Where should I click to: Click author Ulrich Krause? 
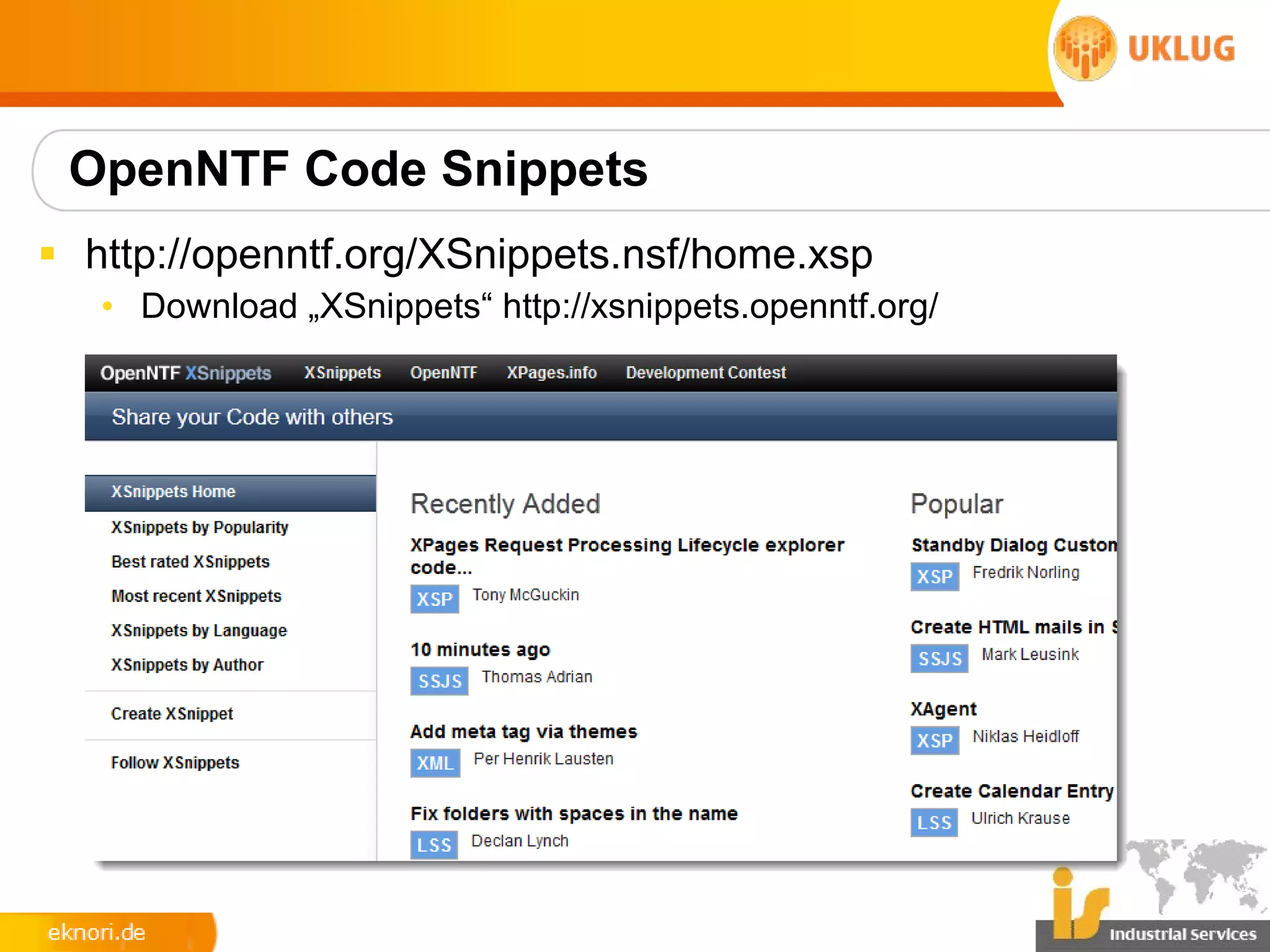pyautogui.click(x=1021, y=818)
